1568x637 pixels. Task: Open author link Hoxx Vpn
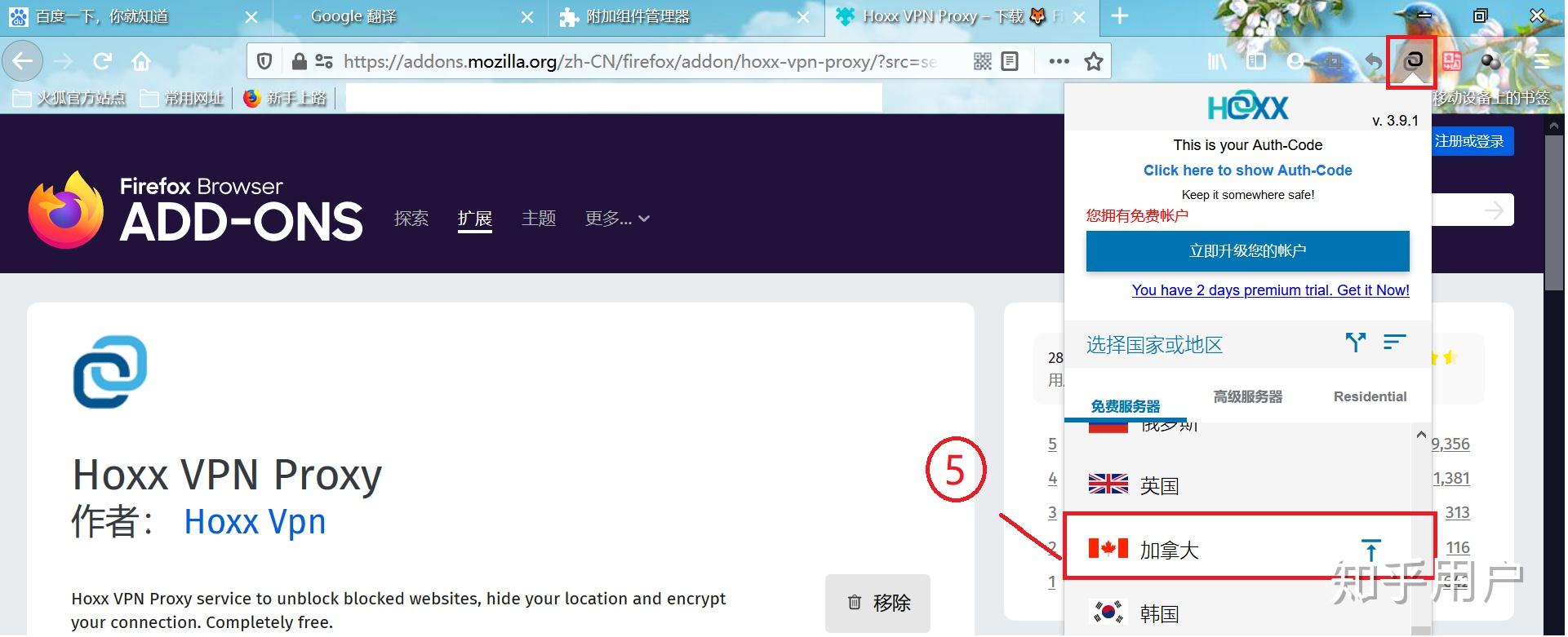point(255,521)
